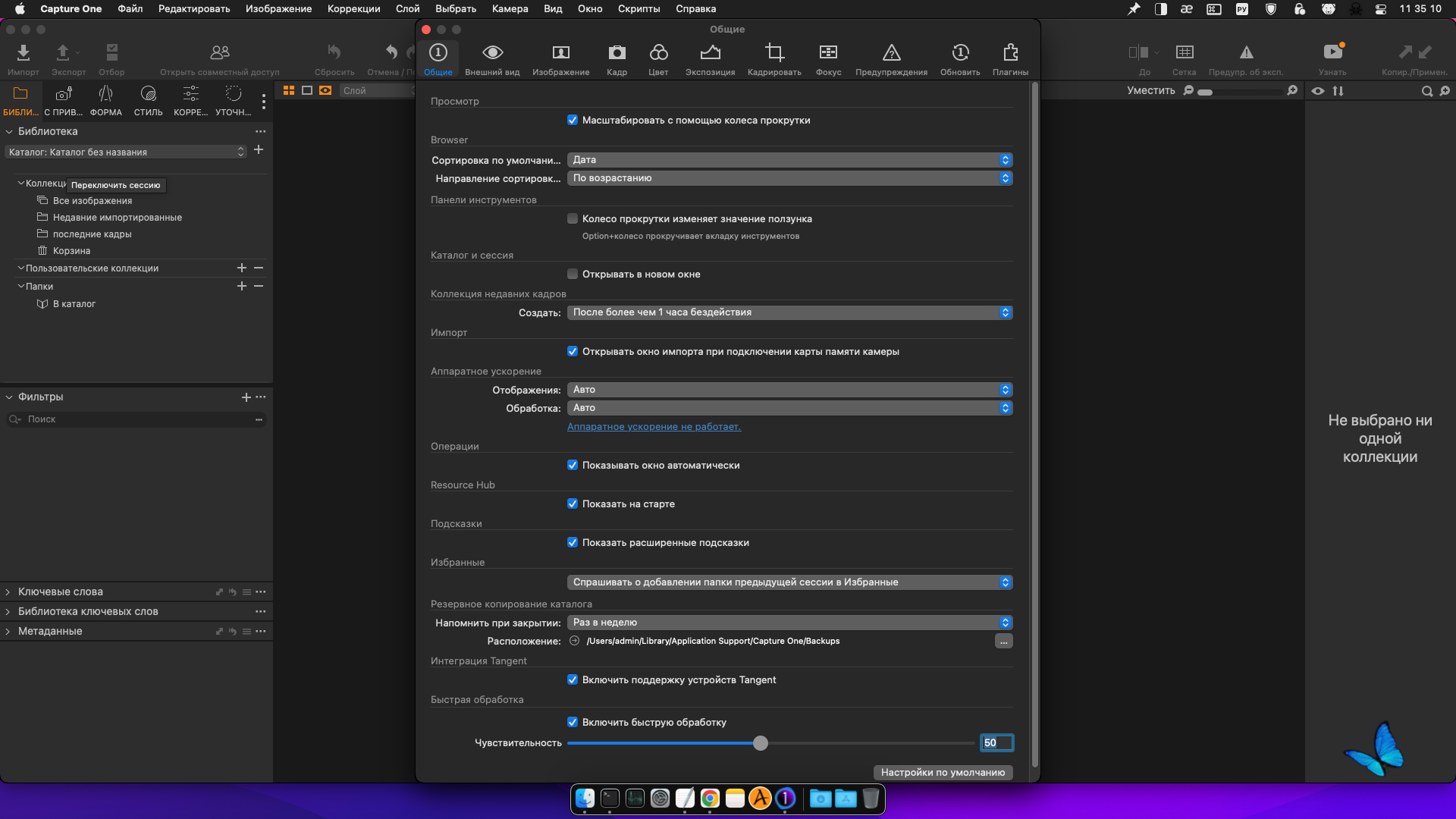Open the КОРРЕ... adjustments tool tab
The image size is (1456, 819).
click(190, 101)
